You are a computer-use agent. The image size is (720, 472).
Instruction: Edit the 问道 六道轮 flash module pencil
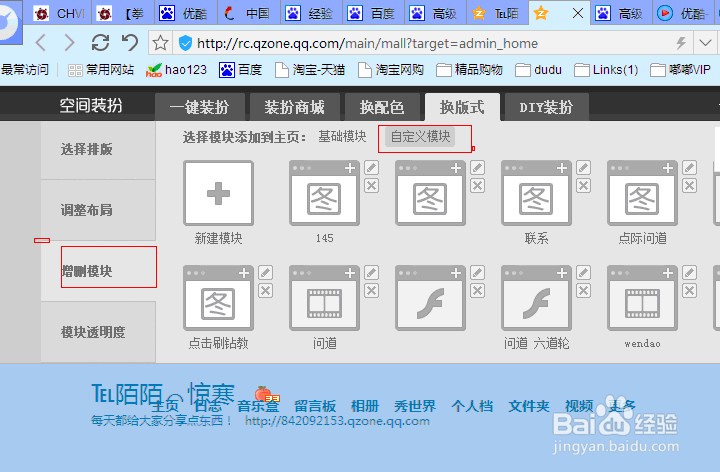[584, 273]
